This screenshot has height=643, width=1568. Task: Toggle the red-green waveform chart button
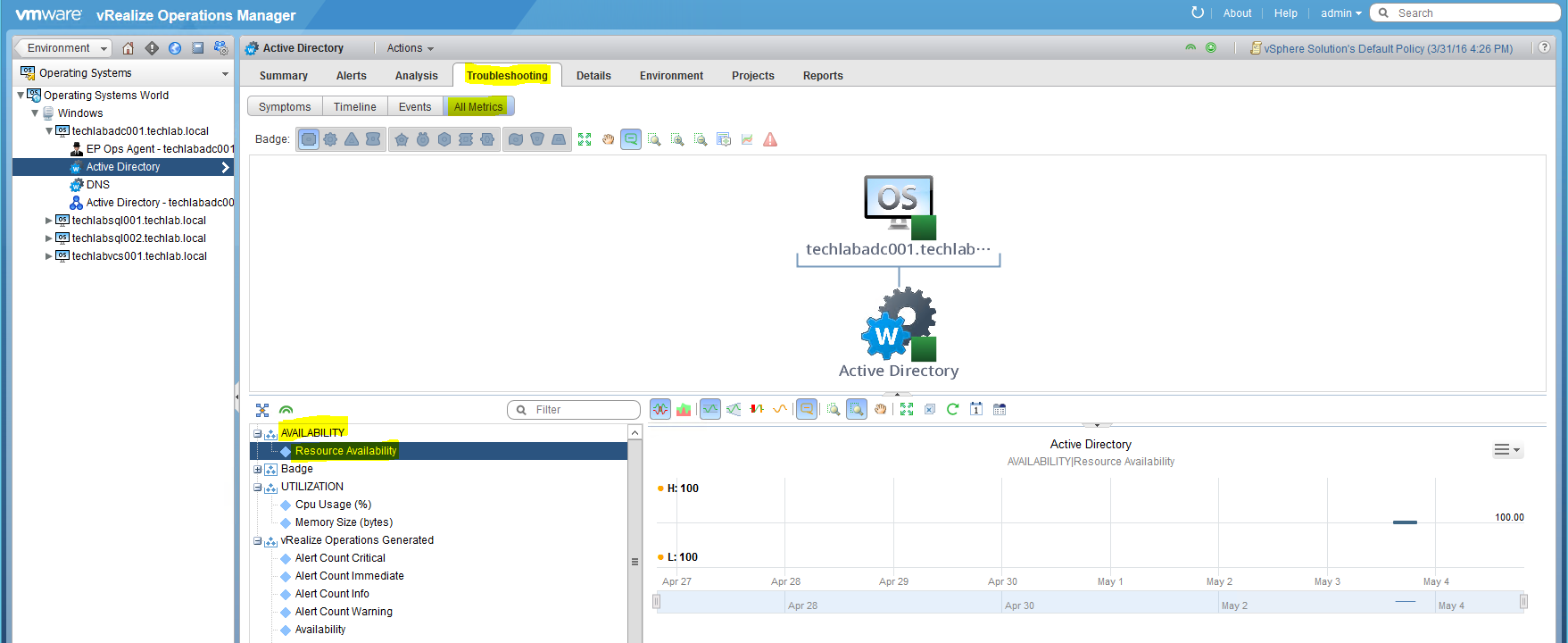pyautogui.click(x=660, y=409)
